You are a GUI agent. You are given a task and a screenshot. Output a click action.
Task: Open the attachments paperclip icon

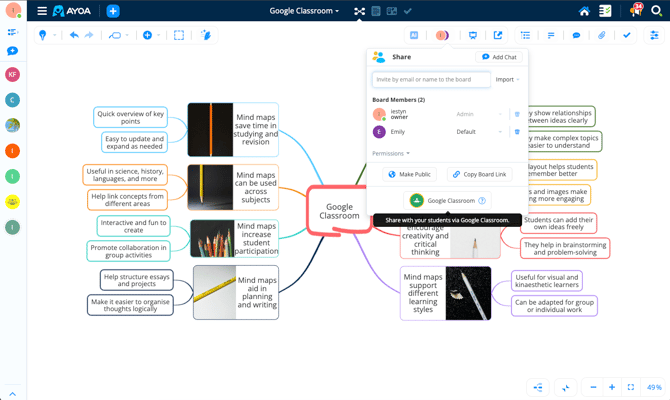pyautogui.click(x=601, y=35)
